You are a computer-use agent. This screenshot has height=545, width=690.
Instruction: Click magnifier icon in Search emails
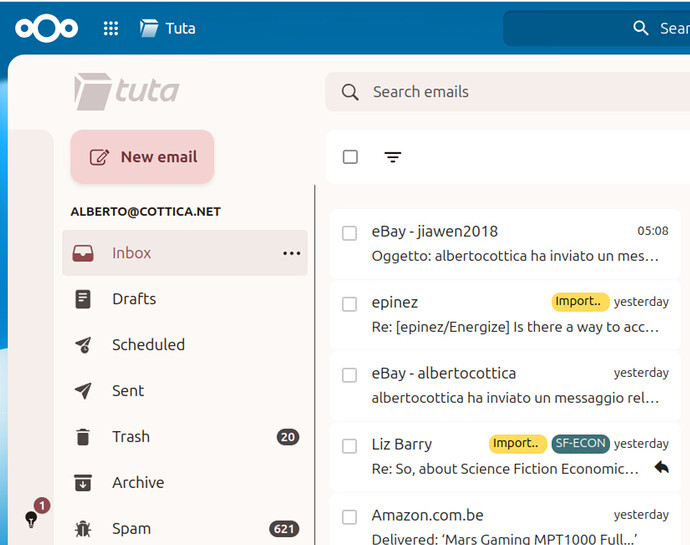pyautogui.click(x=350, y=92)
